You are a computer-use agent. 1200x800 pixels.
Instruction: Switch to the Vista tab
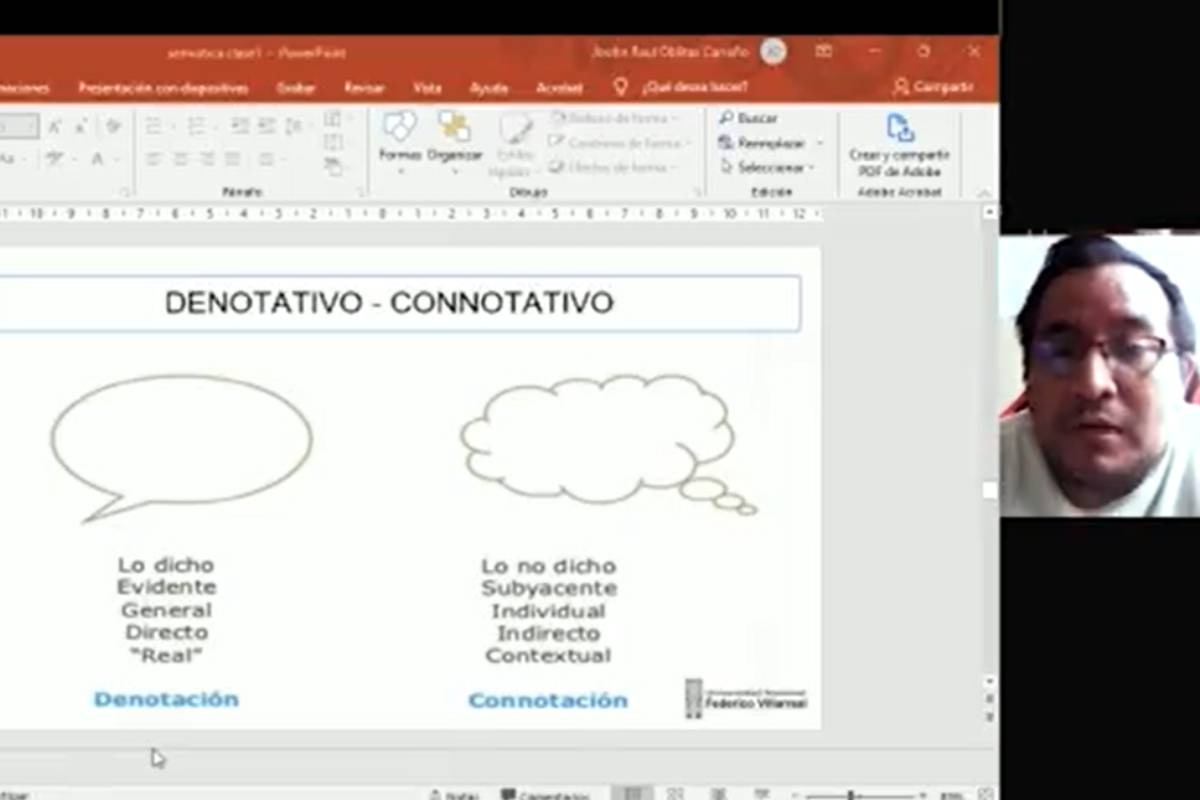pos(427,88)
